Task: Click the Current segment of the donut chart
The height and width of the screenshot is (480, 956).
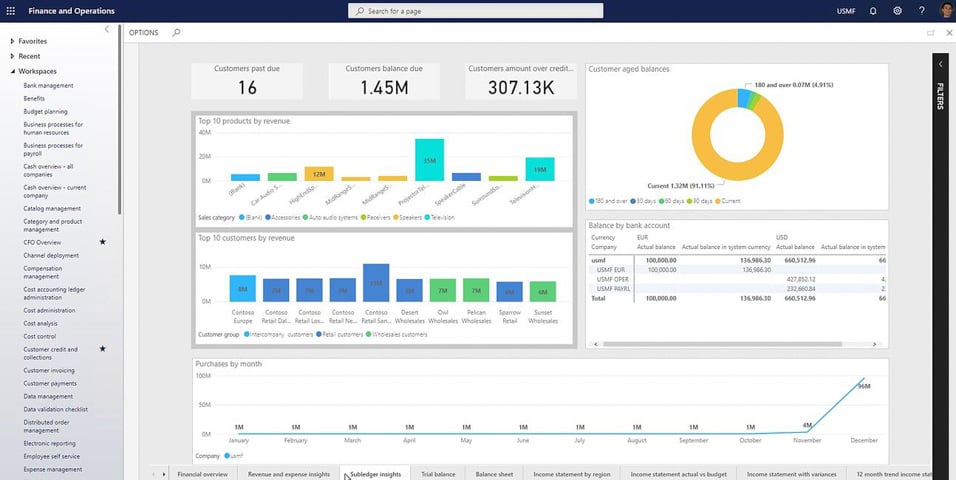Action: tap(738, 171)
